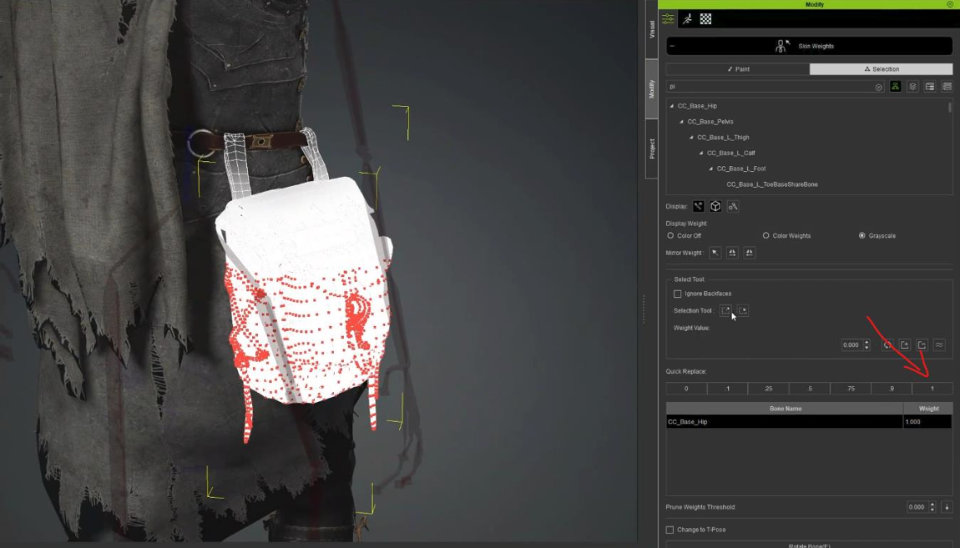Image resolution: width=960 pixels, height=548 pixels.
Task: Open the Project vertical side tab
Action: click(651, 149)
